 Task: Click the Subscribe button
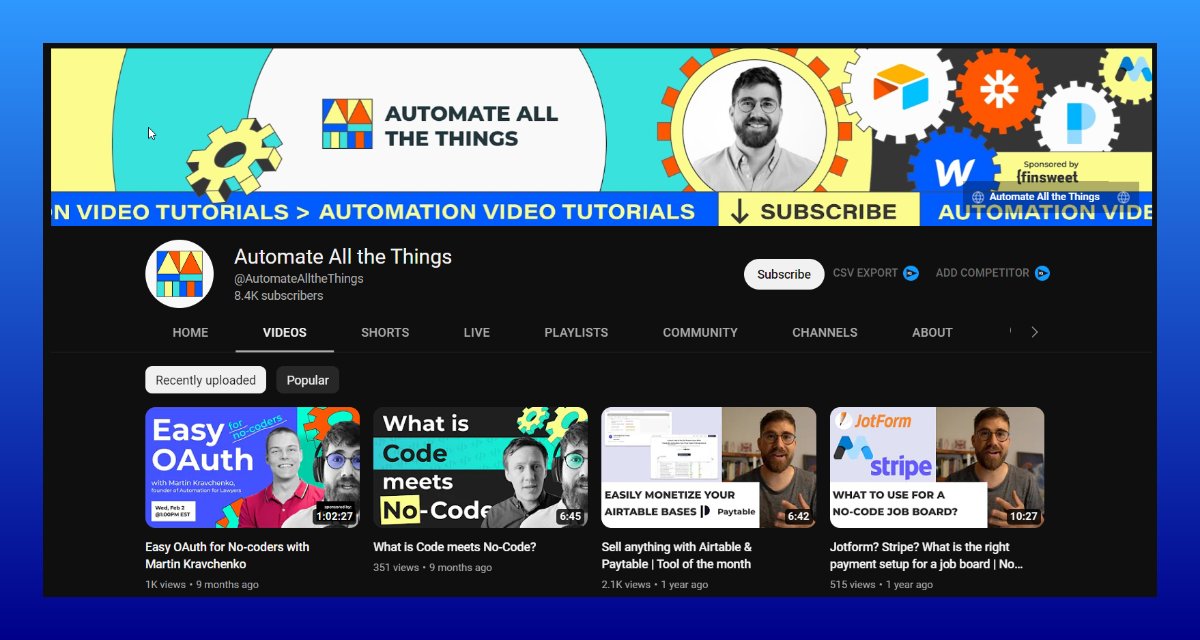pos(784,274)
